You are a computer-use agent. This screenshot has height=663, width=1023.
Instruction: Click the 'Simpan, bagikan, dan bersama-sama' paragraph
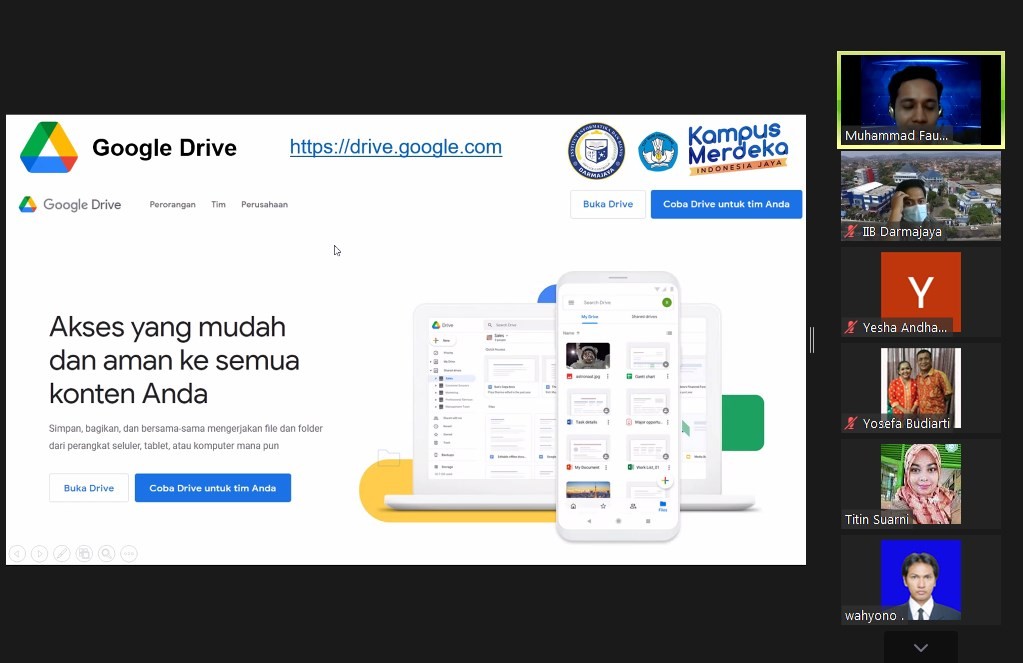[186, 437]
